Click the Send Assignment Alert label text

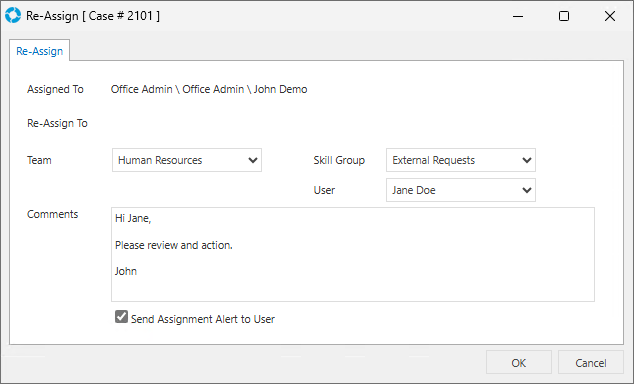tap(203, 319)
